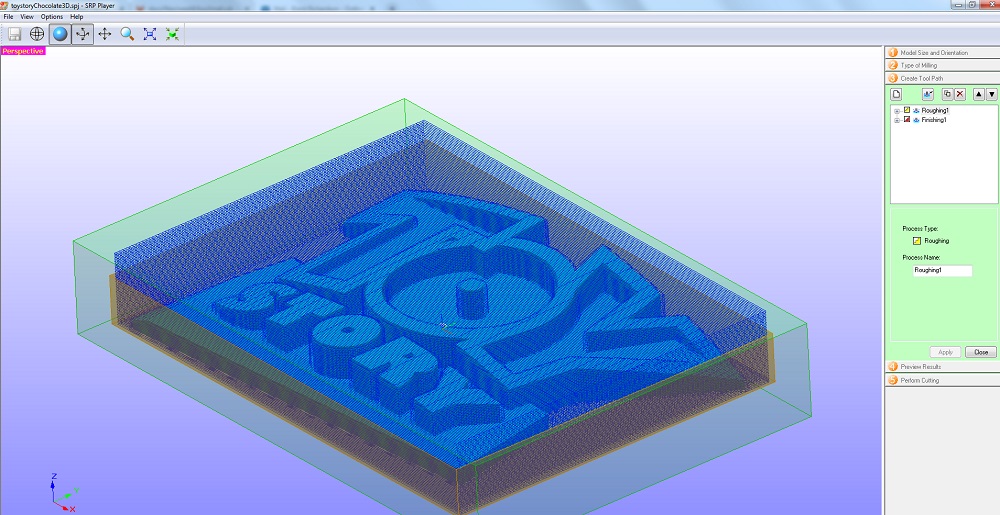Click the Perspective view label

tap(23, 51)
